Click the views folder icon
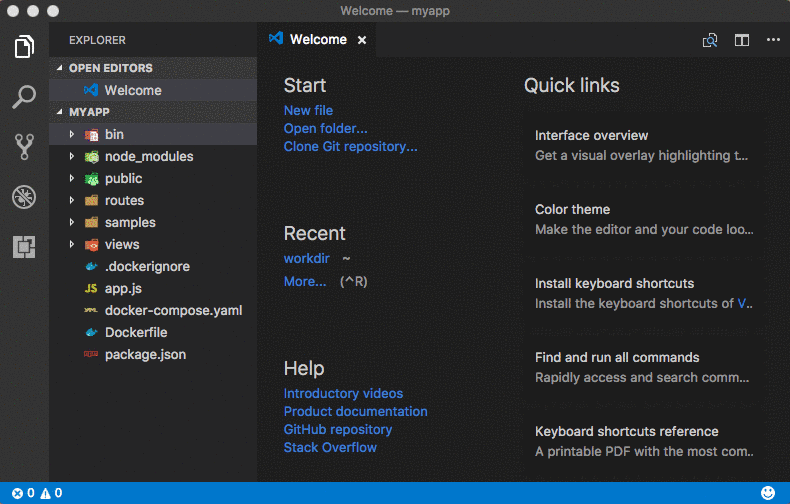This screenshot has width=790, height=504. tap(92, 245)
